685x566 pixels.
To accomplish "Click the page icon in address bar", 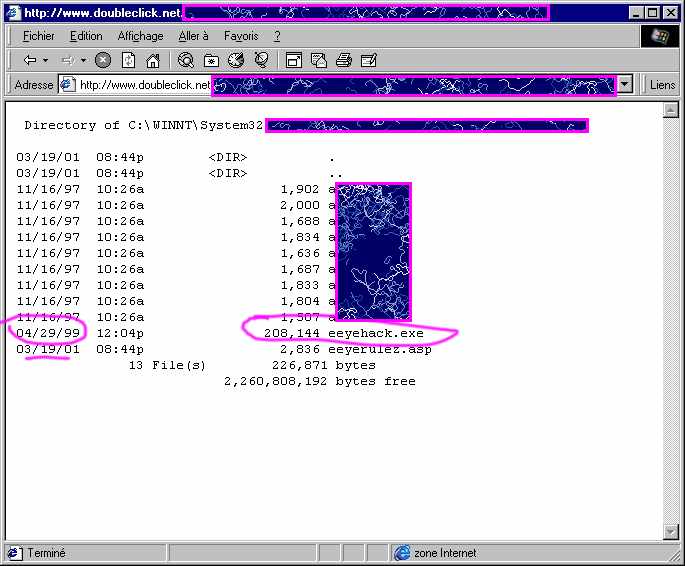I will [68, 84].
